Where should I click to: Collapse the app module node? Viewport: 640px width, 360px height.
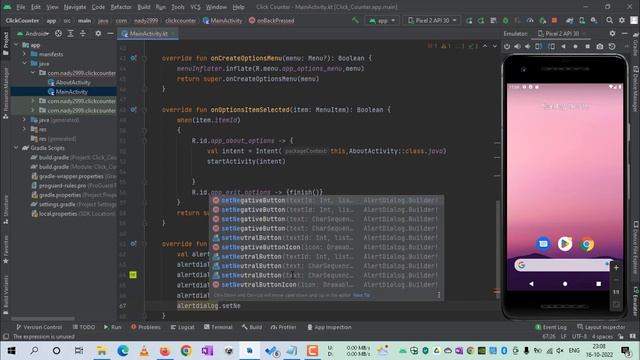coord(16,45)
